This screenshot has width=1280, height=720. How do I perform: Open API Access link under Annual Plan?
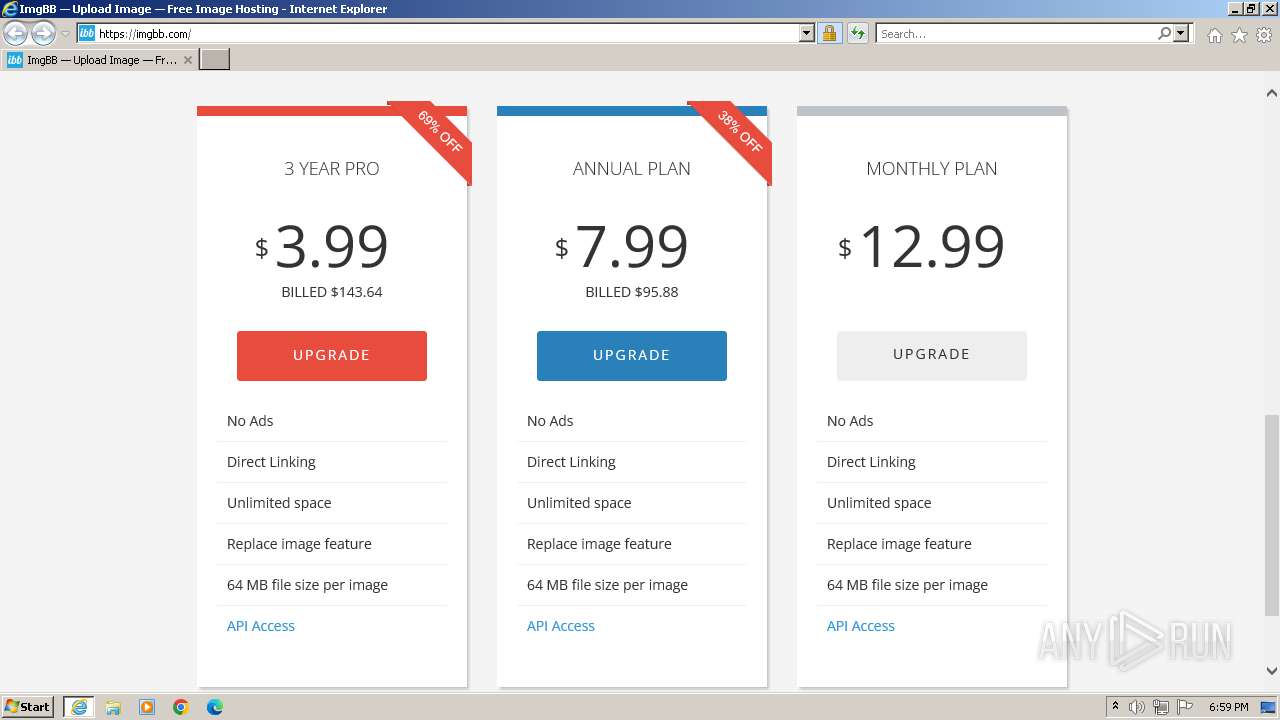click(x=561, y=626)
